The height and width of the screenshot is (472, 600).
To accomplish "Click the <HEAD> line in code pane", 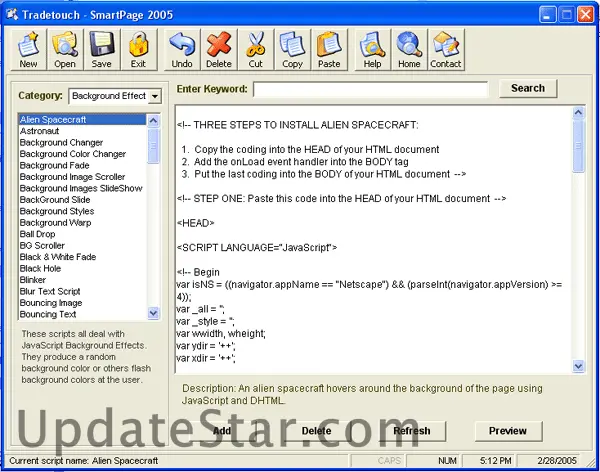I will pyautogui.click(x=196, y=223).
